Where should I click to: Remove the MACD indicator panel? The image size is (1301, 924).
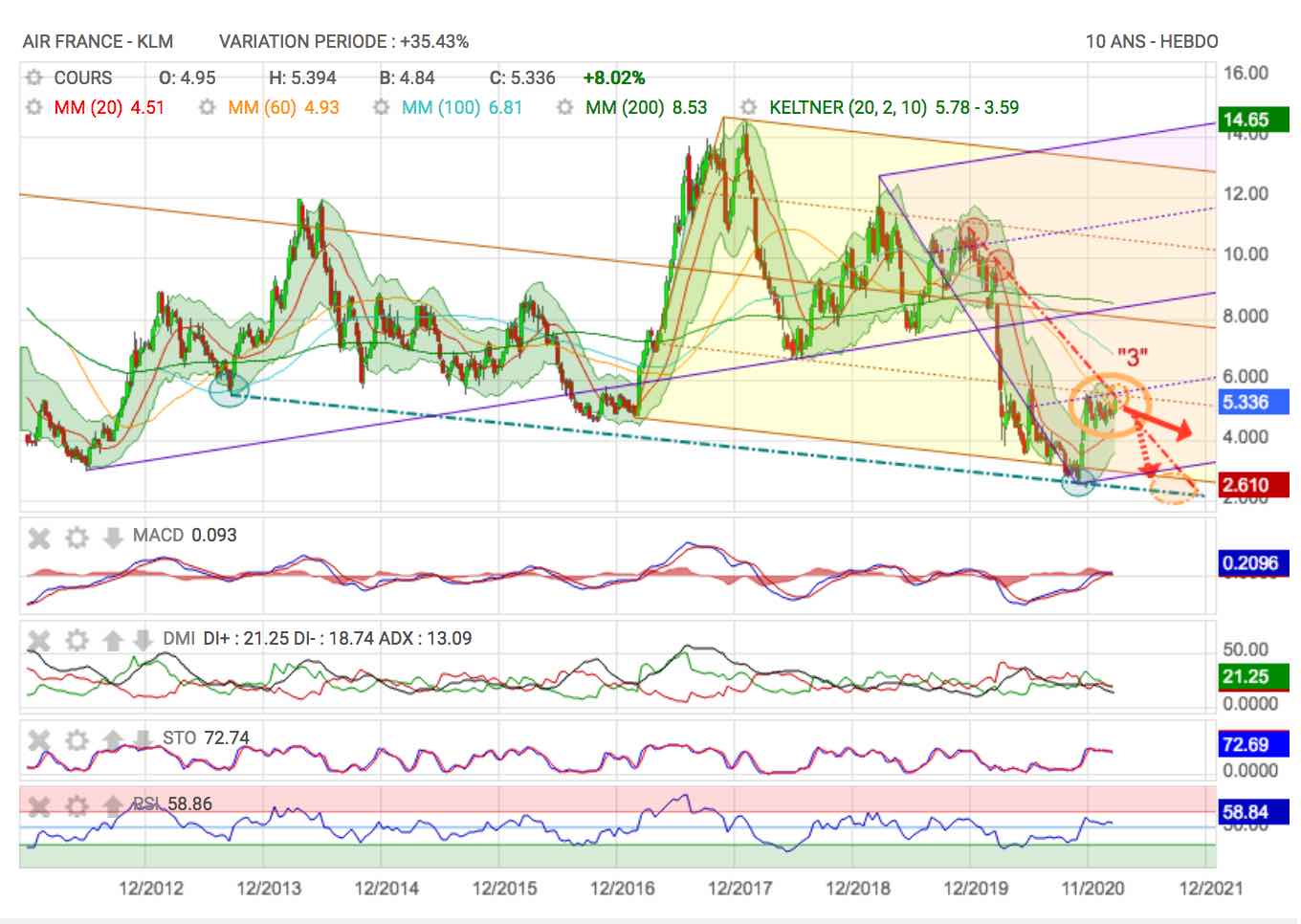point(38,538)
